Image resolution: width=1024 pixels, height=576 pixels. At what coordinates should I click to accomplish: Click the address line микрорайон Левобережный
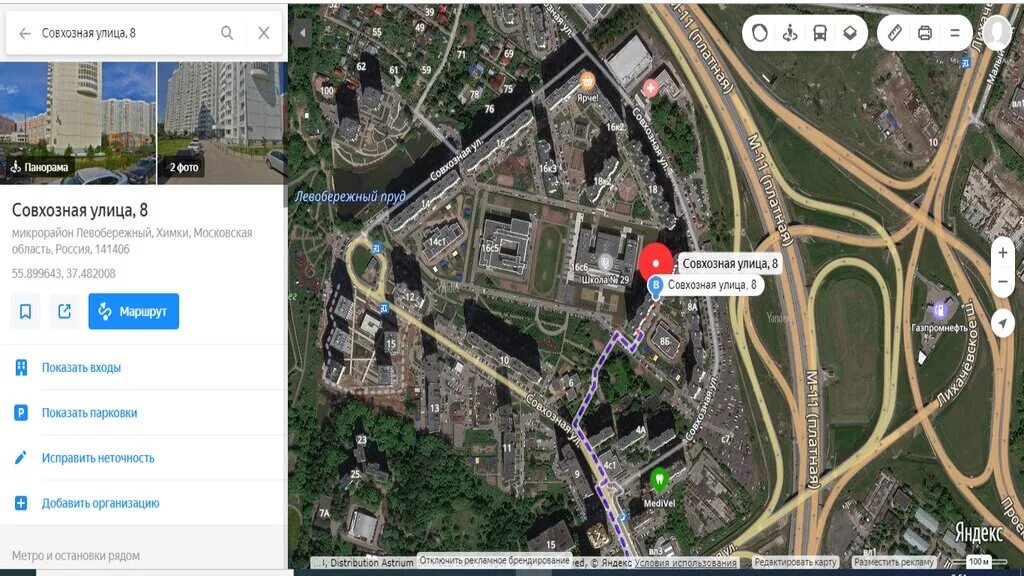pos(132,241)
